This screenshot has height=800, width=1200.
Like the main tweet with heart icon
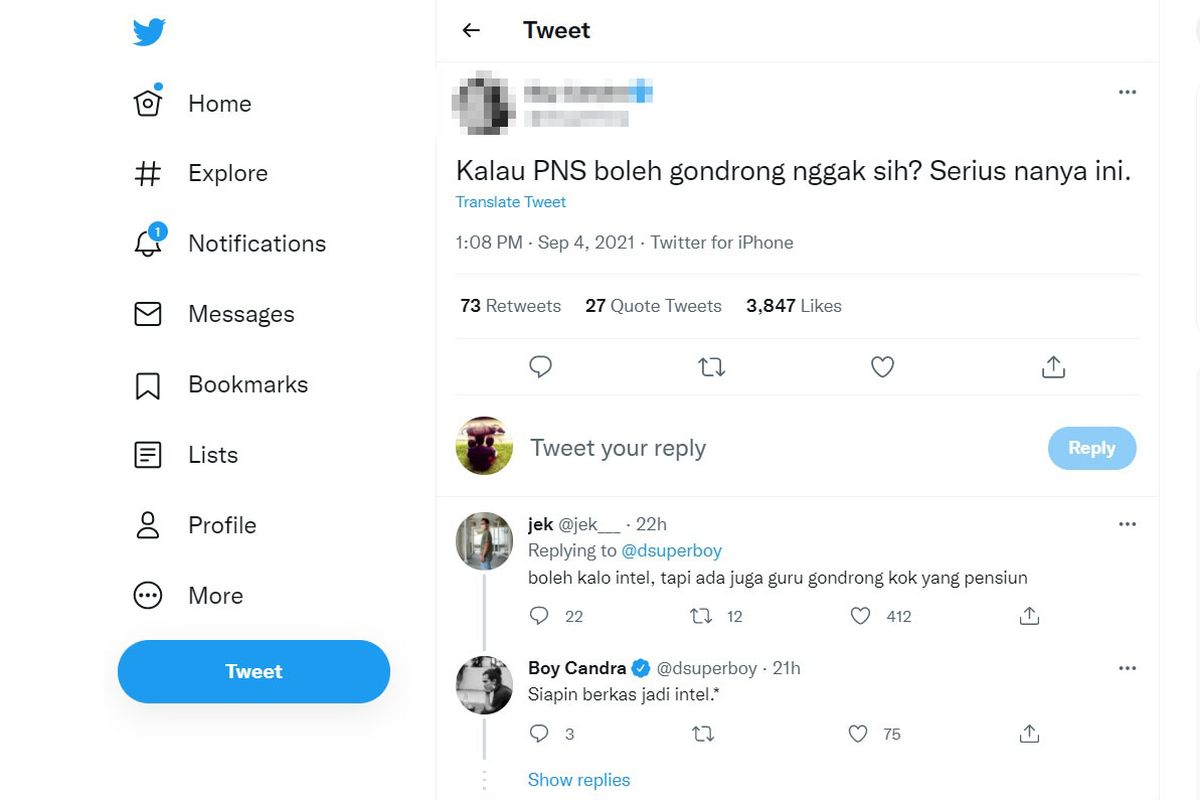click(x=882, y=367)
